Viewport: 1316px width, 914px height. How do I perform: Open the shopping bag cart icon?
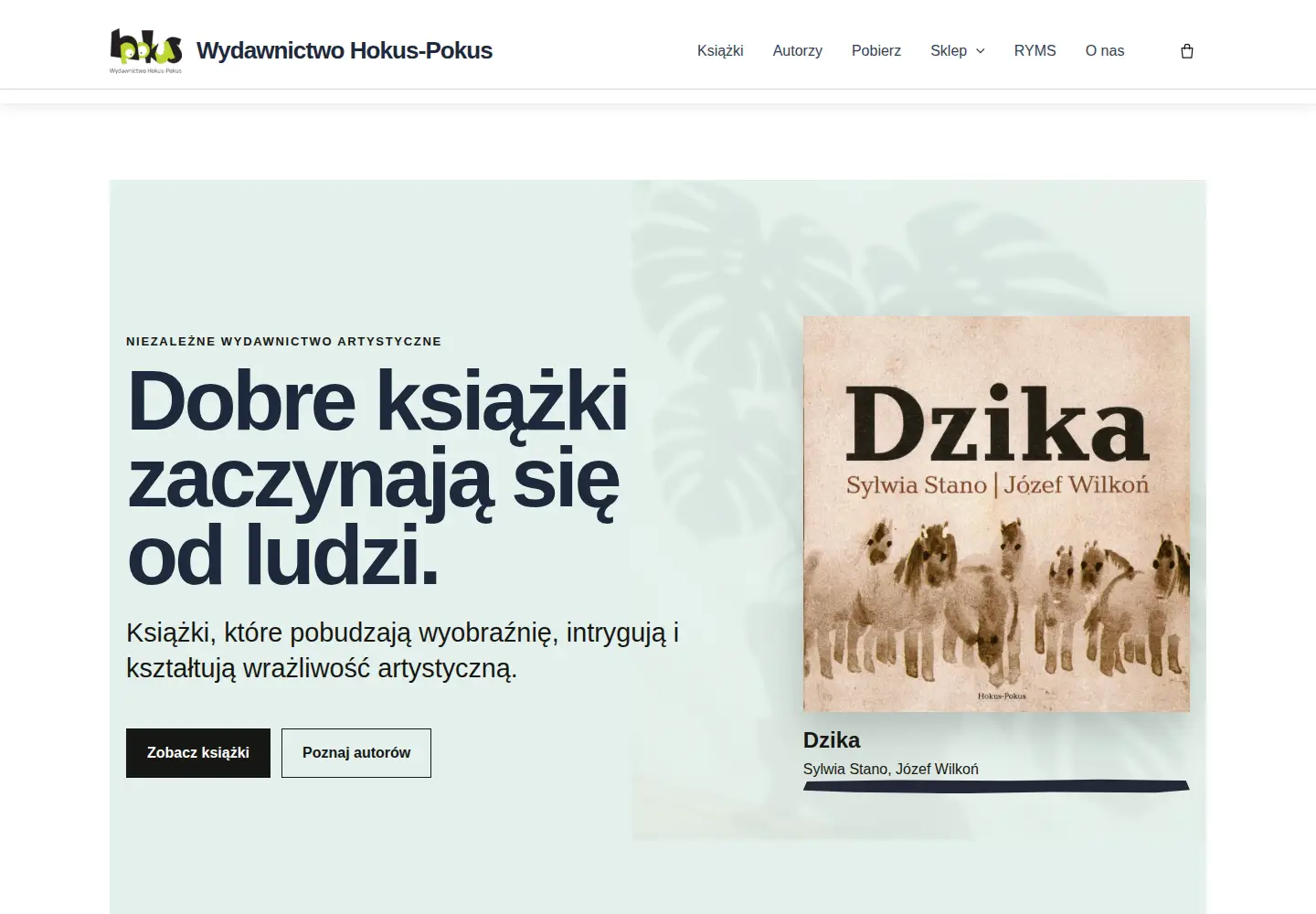[x=1187, y=51]
